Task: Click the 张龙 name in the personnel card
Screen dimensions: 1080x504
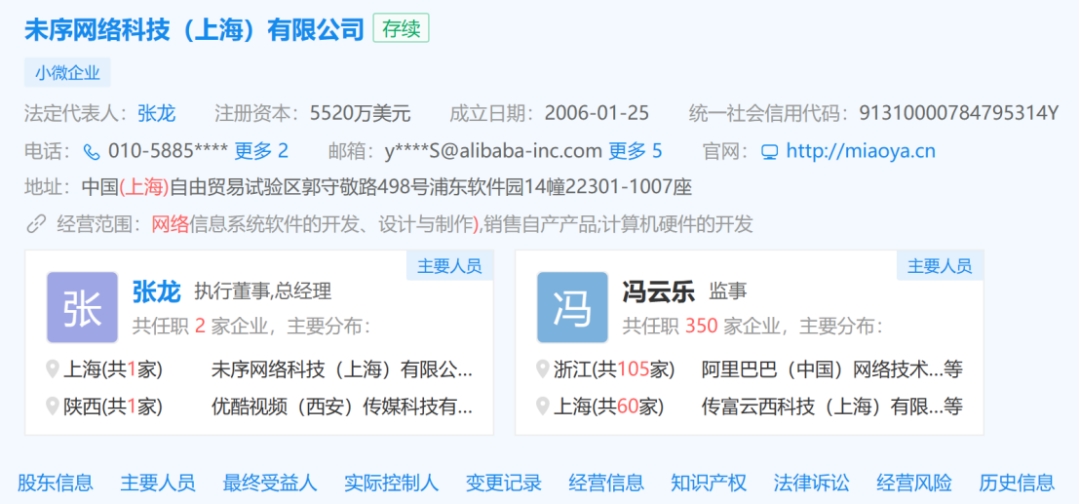Action: tap(156, 291)
